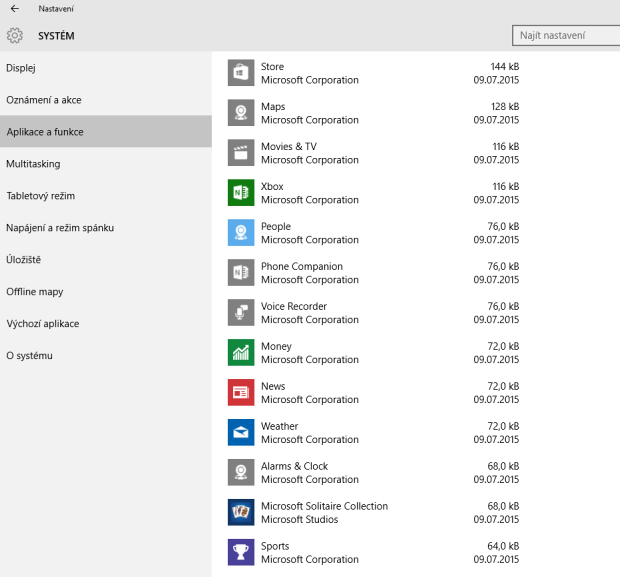Open the Displej settings section
This screenshot has height=577, width=620.
(21, 68)
